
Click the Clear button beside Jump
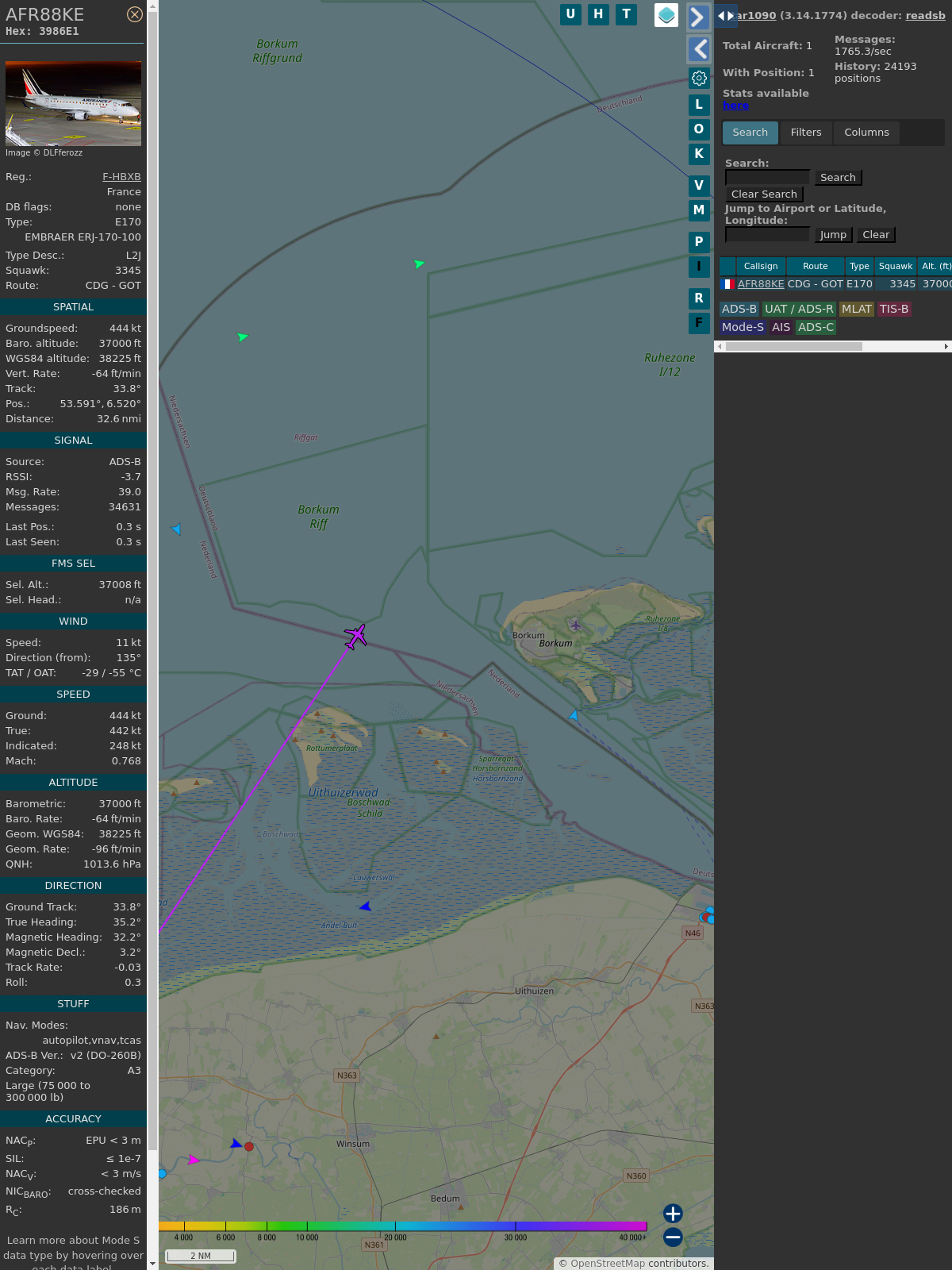pos(876,235)
